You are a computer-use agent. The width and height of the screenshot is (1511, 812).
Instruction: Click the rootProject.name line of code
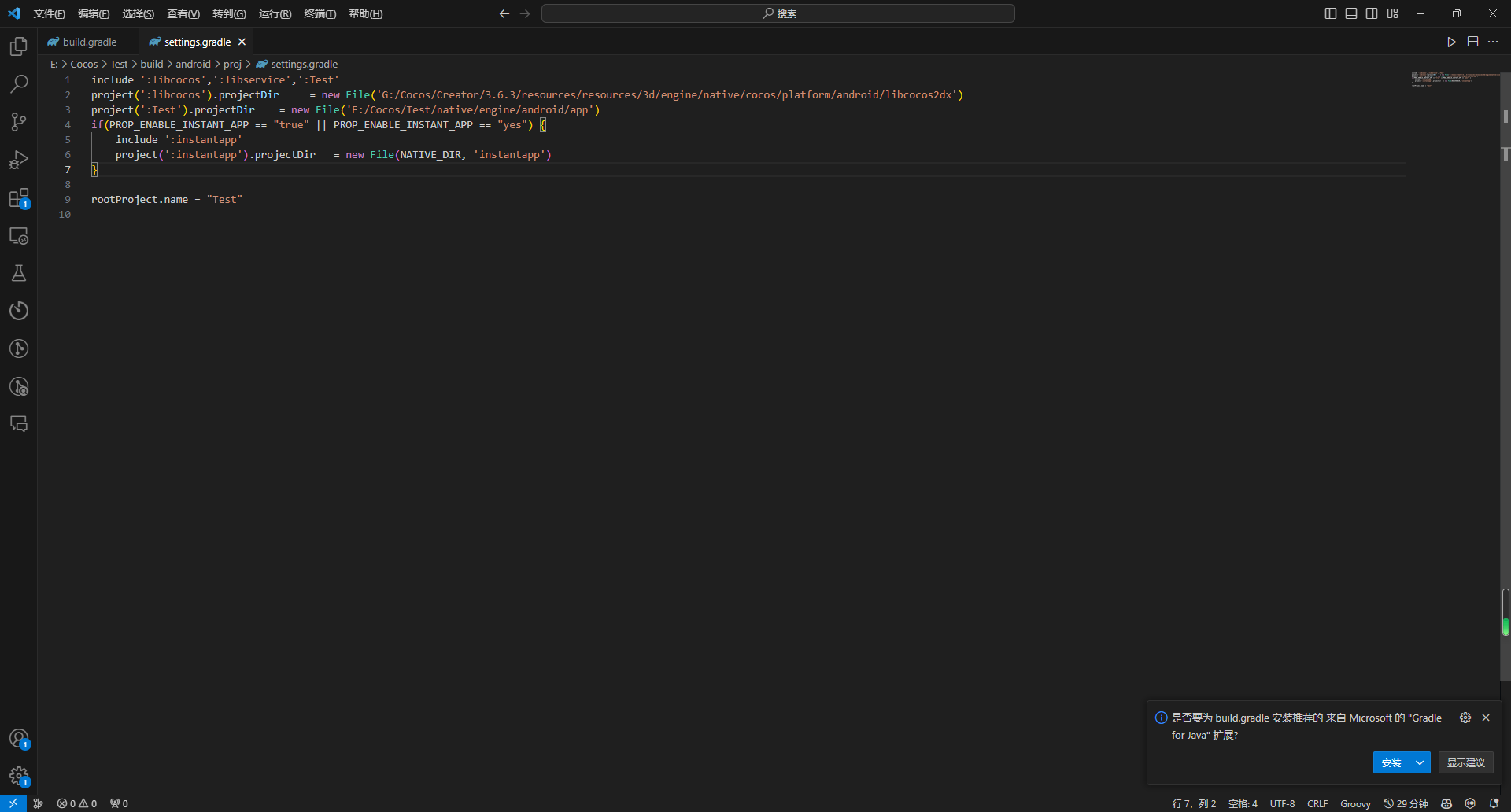[x=167, y=200]
